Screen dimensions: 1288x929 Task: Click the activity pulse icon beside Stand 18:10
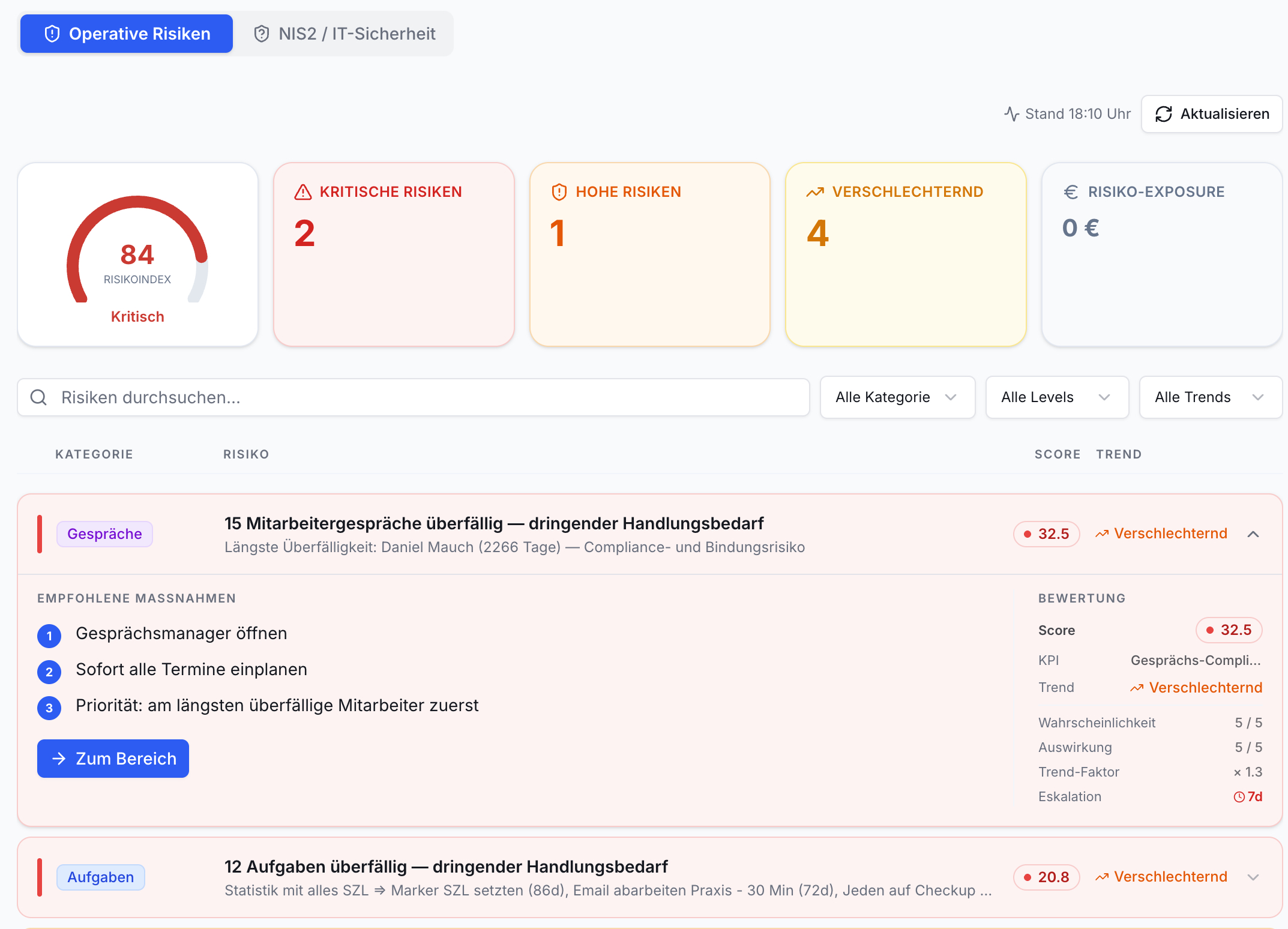[1012, 114]
